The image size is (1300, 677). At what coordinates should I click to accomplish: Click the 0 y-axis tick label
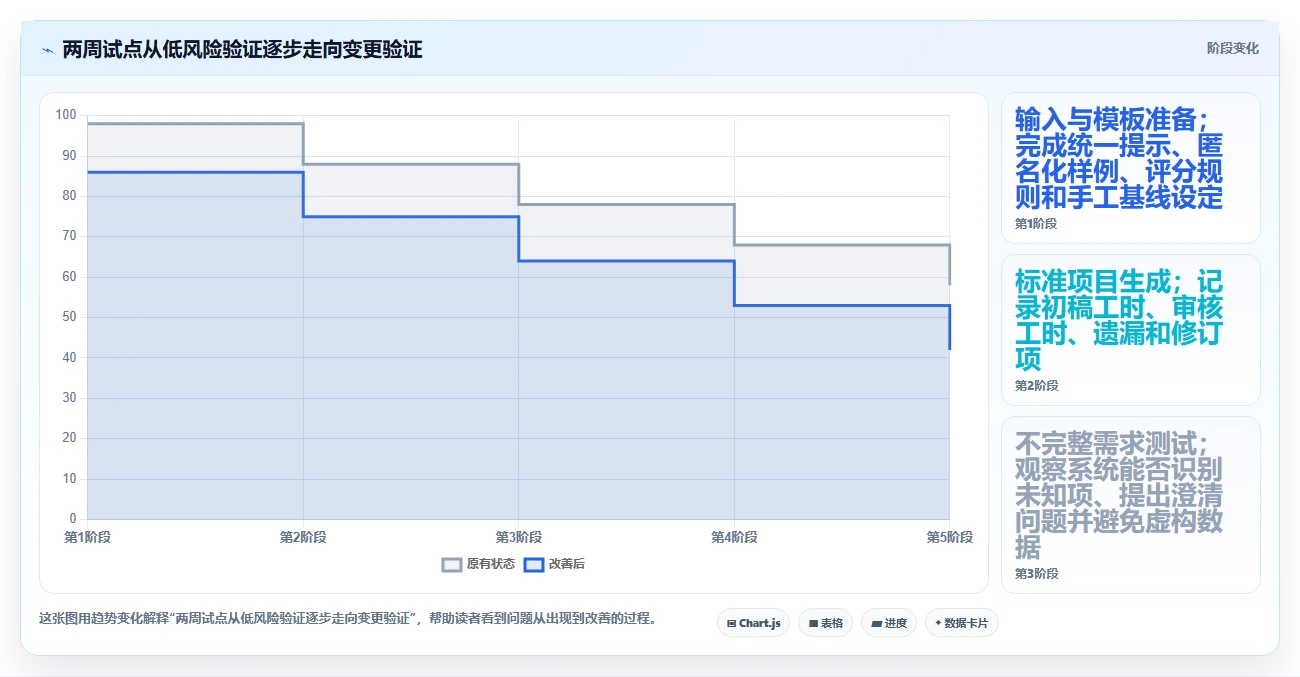click(73, 519)
